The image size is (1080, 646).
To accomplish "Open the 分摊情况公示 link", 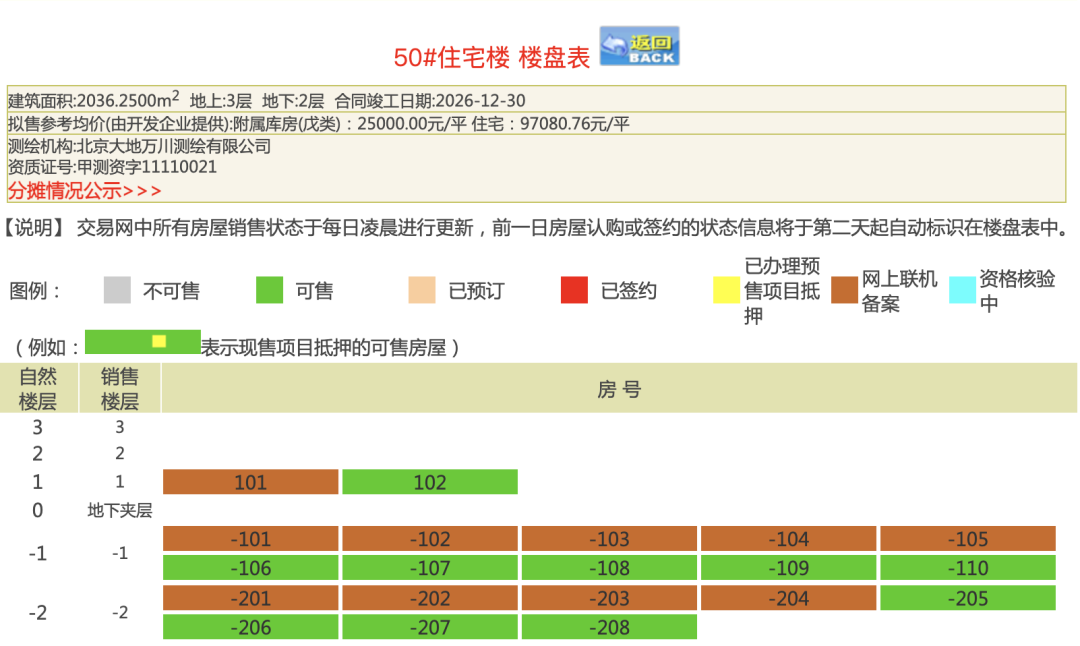I will (85, 190).
